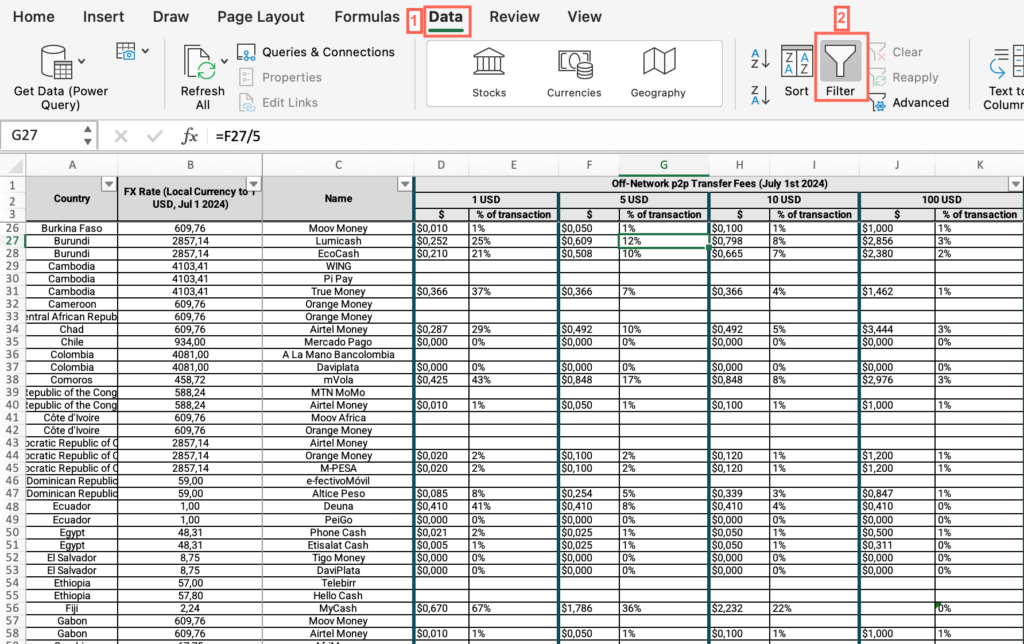Screen dimensions: 1024x644
Task: Click the Data from Picture camera icon
Action: (x=126, y=52)
